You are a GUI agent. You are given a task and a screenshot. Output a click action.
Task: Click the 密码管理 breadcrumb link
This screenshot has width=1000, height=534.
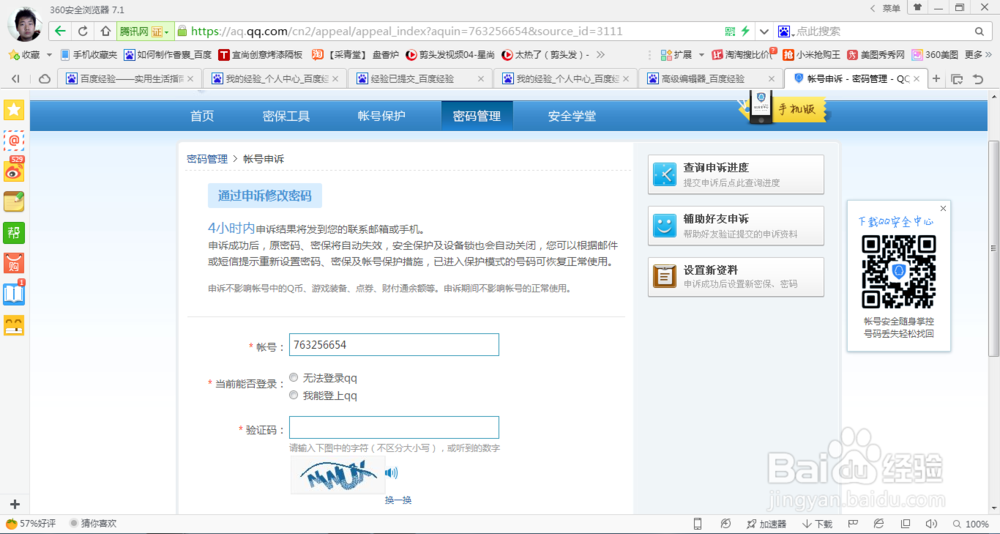pos(207,159)
